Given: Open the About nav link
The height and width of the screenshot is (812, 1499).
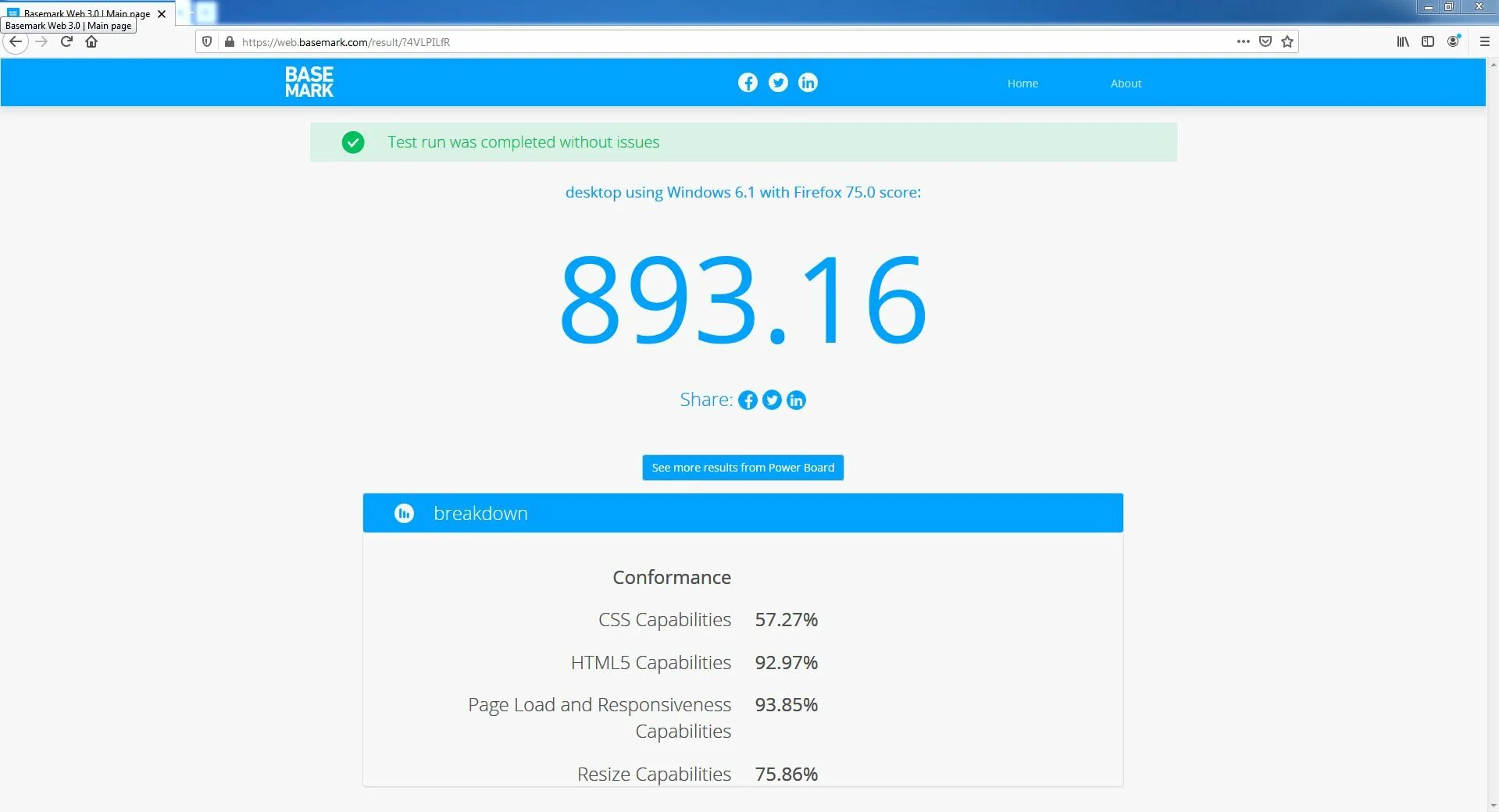Looking at the screenshot, I should (x=1126, y=84).
